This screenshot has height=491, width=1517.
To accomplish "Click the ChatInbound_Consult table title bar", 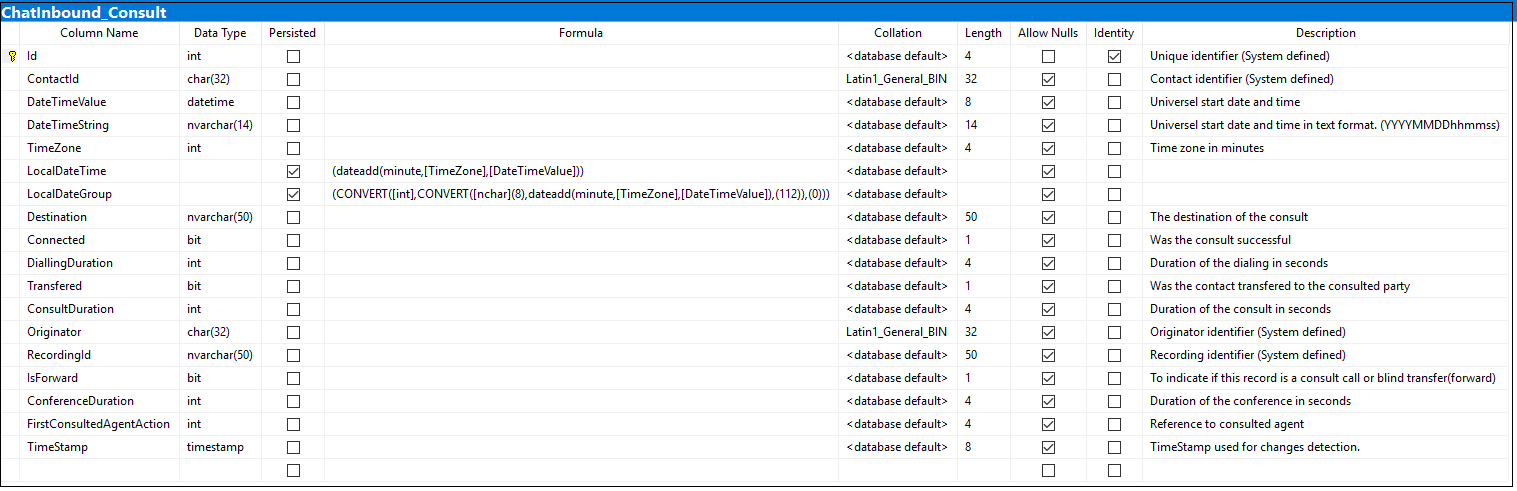I will point(758,12).
